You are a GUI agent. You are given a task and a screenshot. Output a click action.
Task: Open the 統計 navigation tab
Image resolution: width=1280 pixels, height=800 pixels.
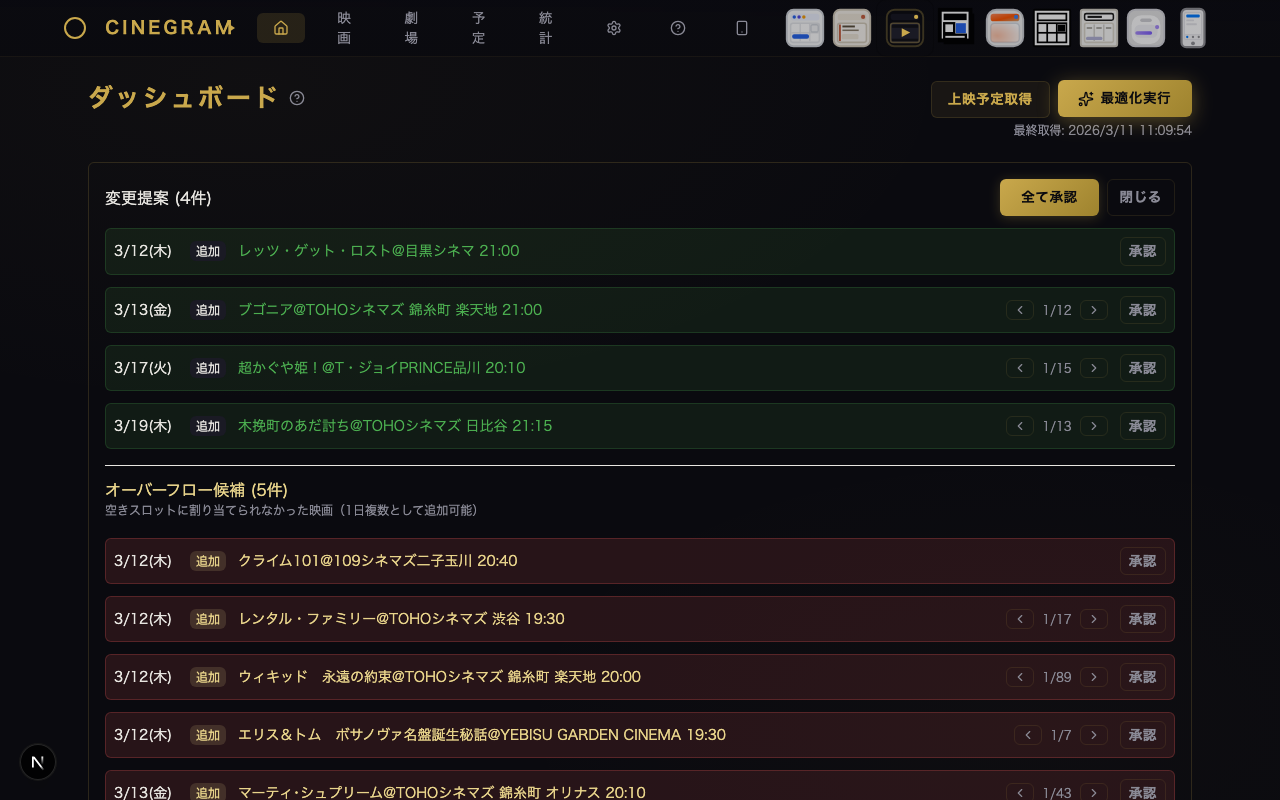(x=545, y=28)
